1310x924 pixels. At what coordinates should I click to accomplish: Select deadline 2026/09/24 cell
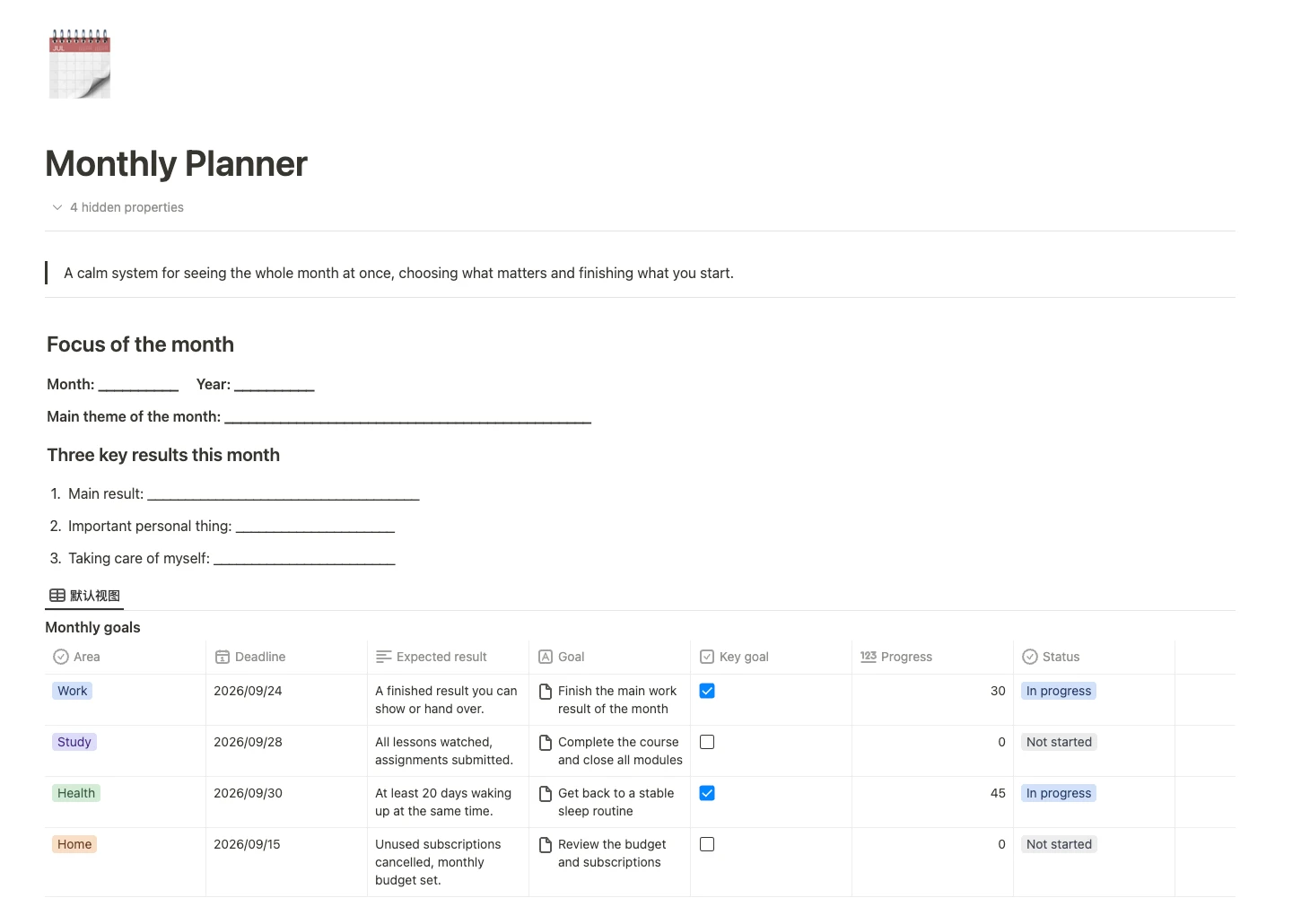tap(286, 700)
